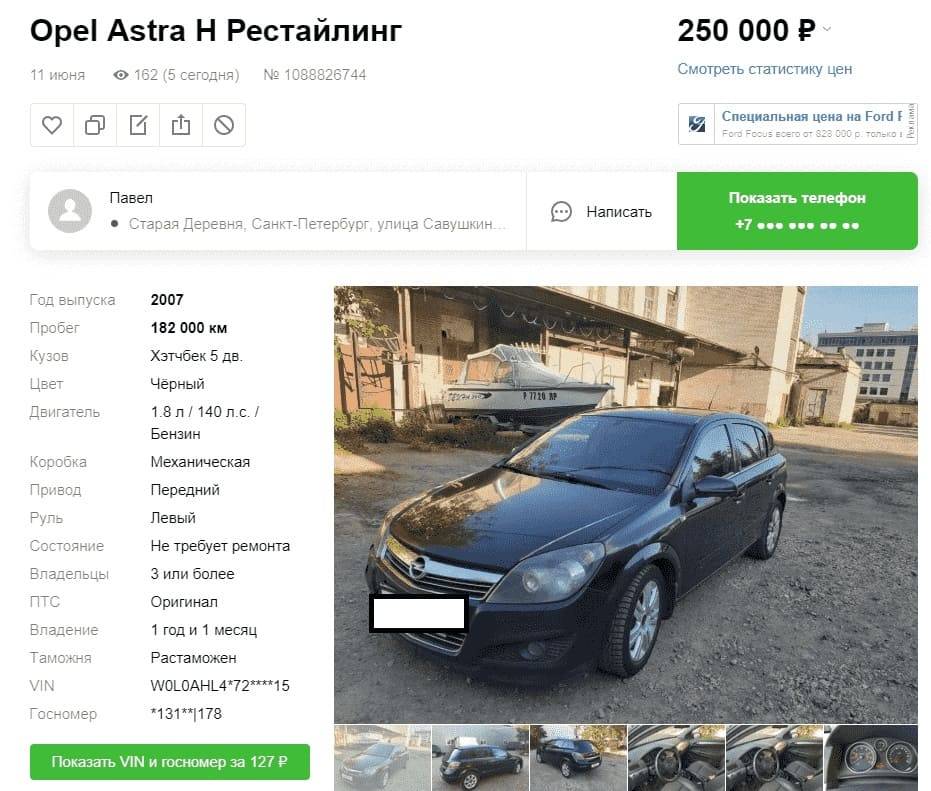Screen dimensions: 931x791
Task: Click Написать to message the seller
Action: 619,212
